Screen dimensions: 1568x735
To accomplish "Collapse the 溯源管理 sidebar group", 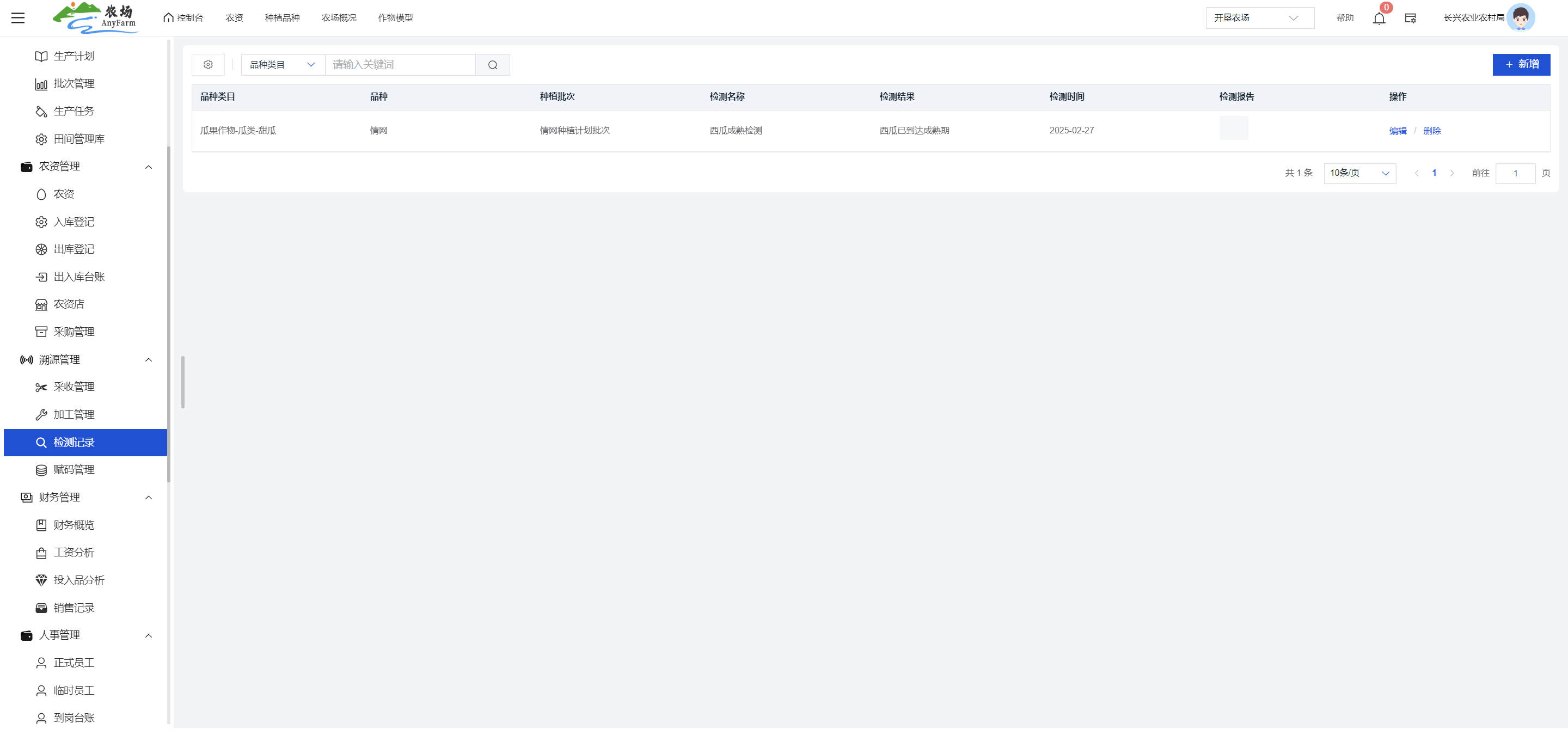I will tap(148, 360).
